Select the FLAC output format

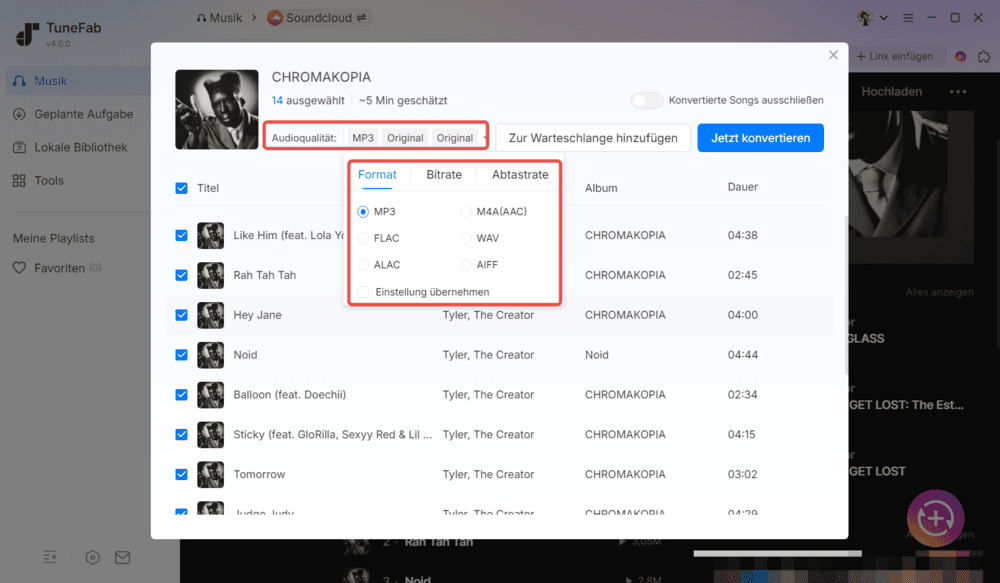pos(362,236)
